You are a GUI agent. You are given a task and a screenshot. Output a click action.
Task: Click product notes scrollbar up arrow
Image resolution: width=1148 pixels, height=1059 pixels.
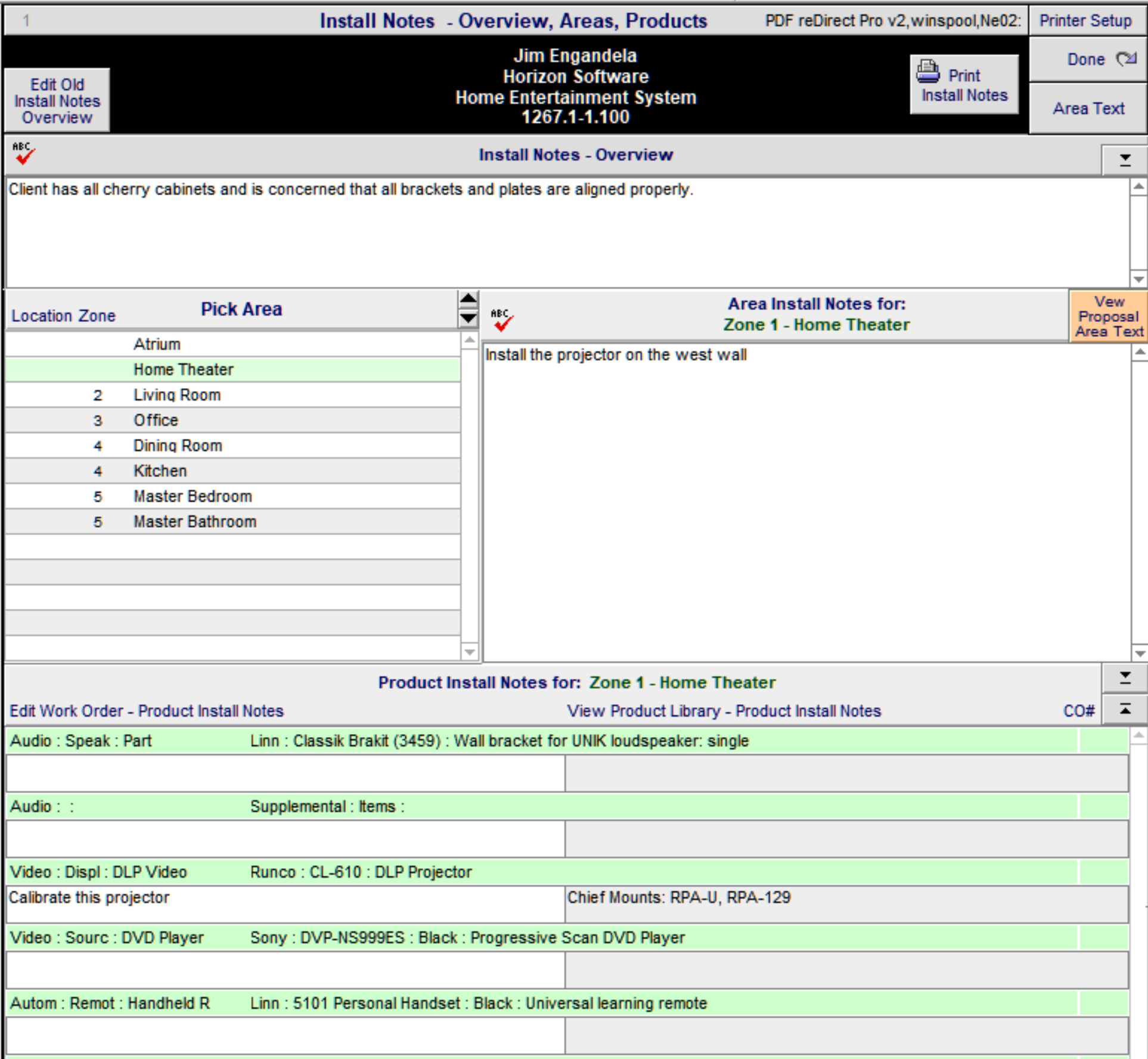(x=1138, y=735)
